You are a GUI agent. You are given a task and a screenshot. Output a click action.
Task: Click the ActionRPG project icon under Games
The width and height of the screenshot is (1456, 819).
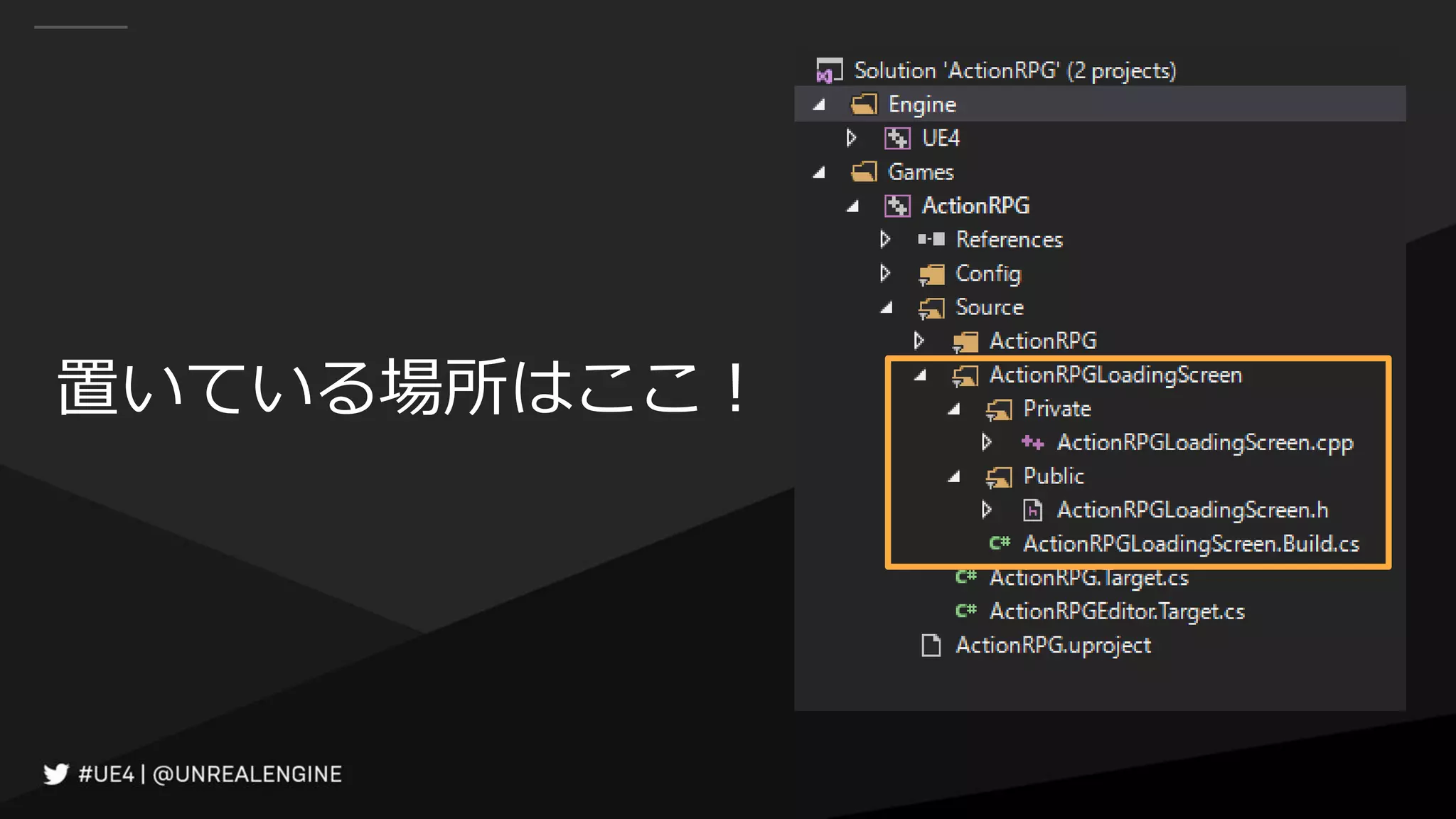(897, 206)
